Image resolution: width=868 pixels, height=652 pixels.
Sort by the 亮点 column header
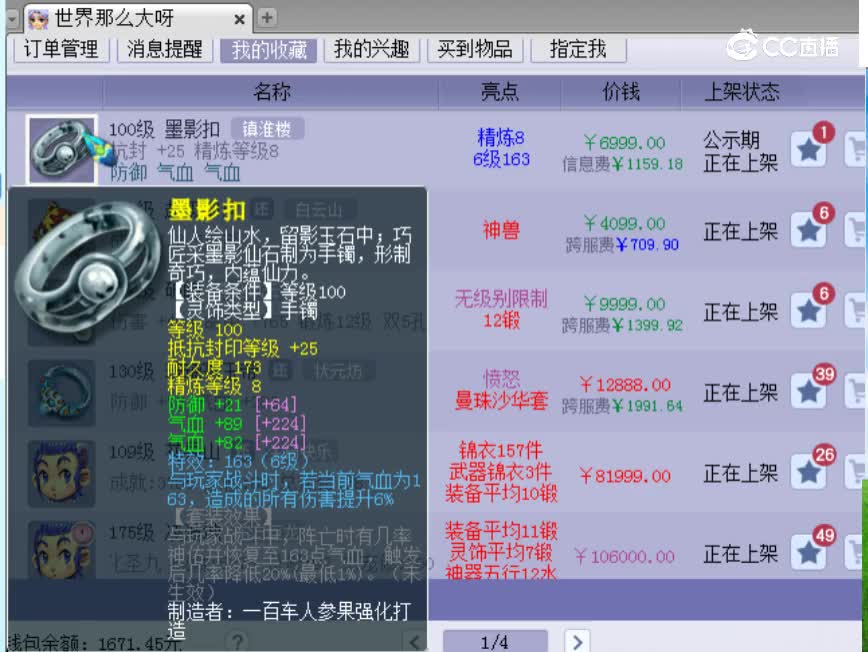[500, 92]
